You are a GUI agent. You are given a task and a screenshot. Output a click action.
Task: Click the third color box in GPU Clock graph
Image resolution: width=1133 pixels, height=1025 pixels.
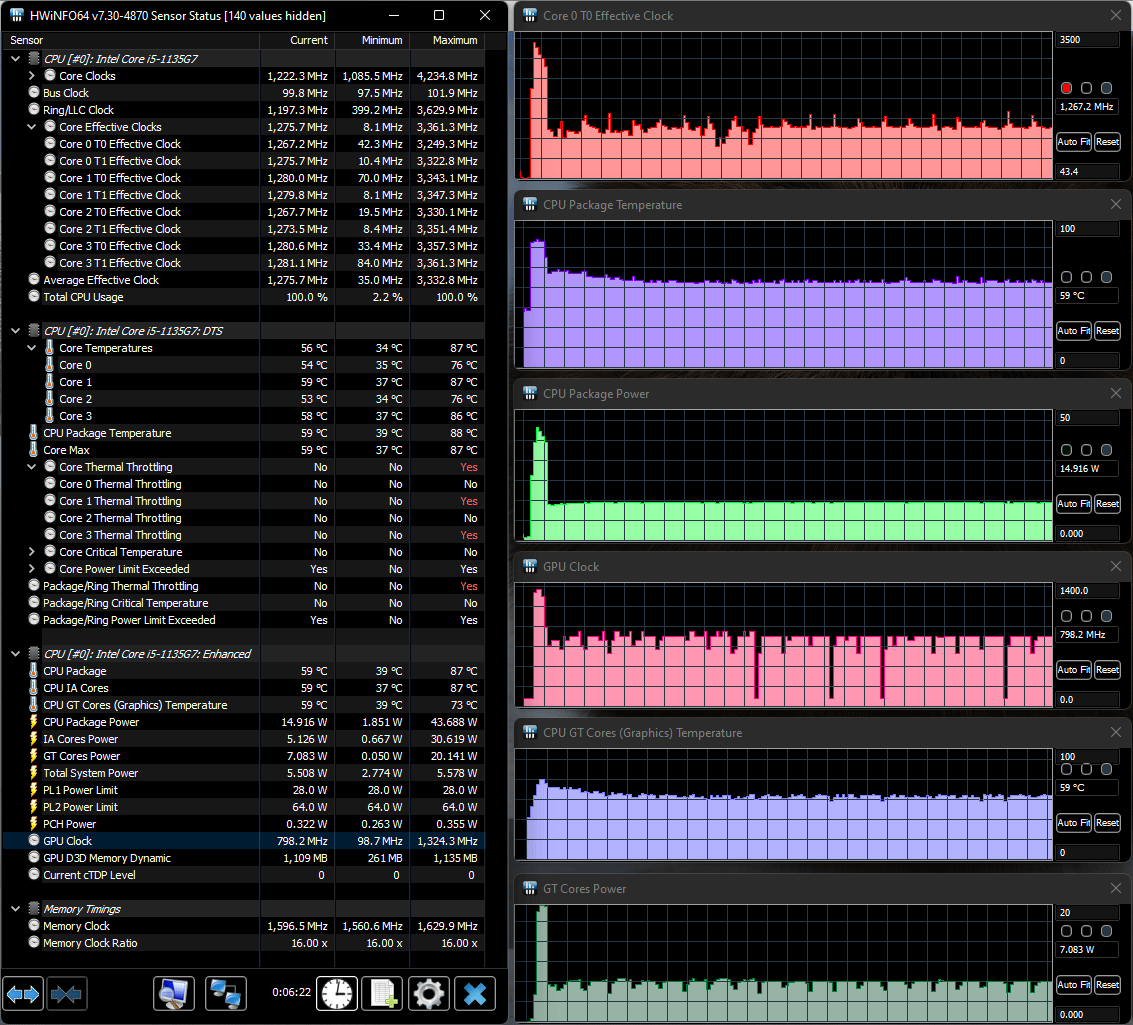1107,617
